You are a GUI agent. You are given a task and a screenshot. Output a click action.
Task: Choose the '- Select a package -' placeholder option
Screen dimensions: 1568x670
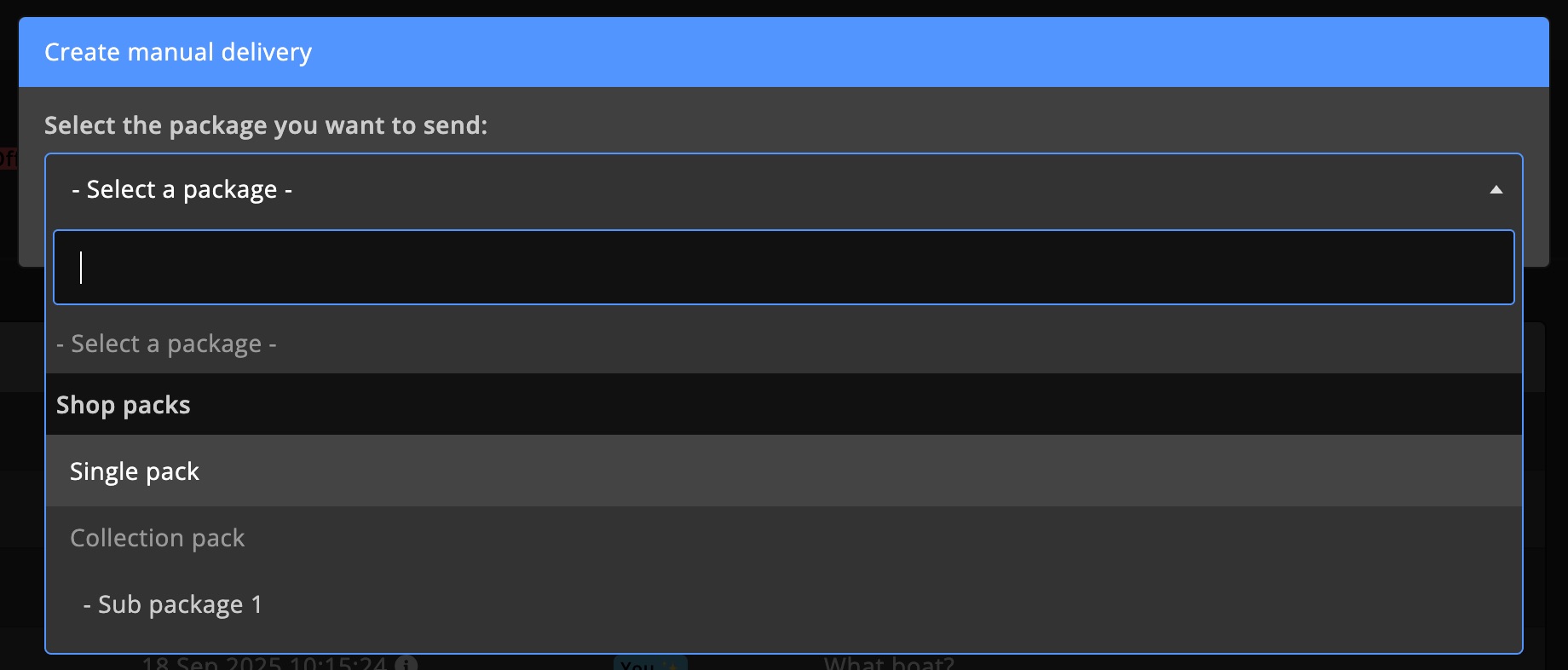click(166, 344)
